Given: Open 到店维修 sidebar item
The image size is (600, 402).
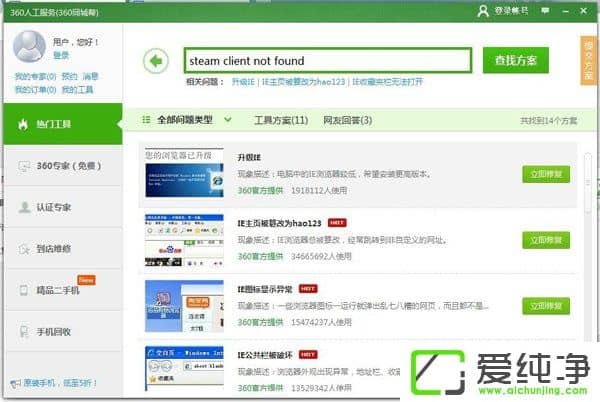Looking at the screenshot, I should click(x=64, y=249).
